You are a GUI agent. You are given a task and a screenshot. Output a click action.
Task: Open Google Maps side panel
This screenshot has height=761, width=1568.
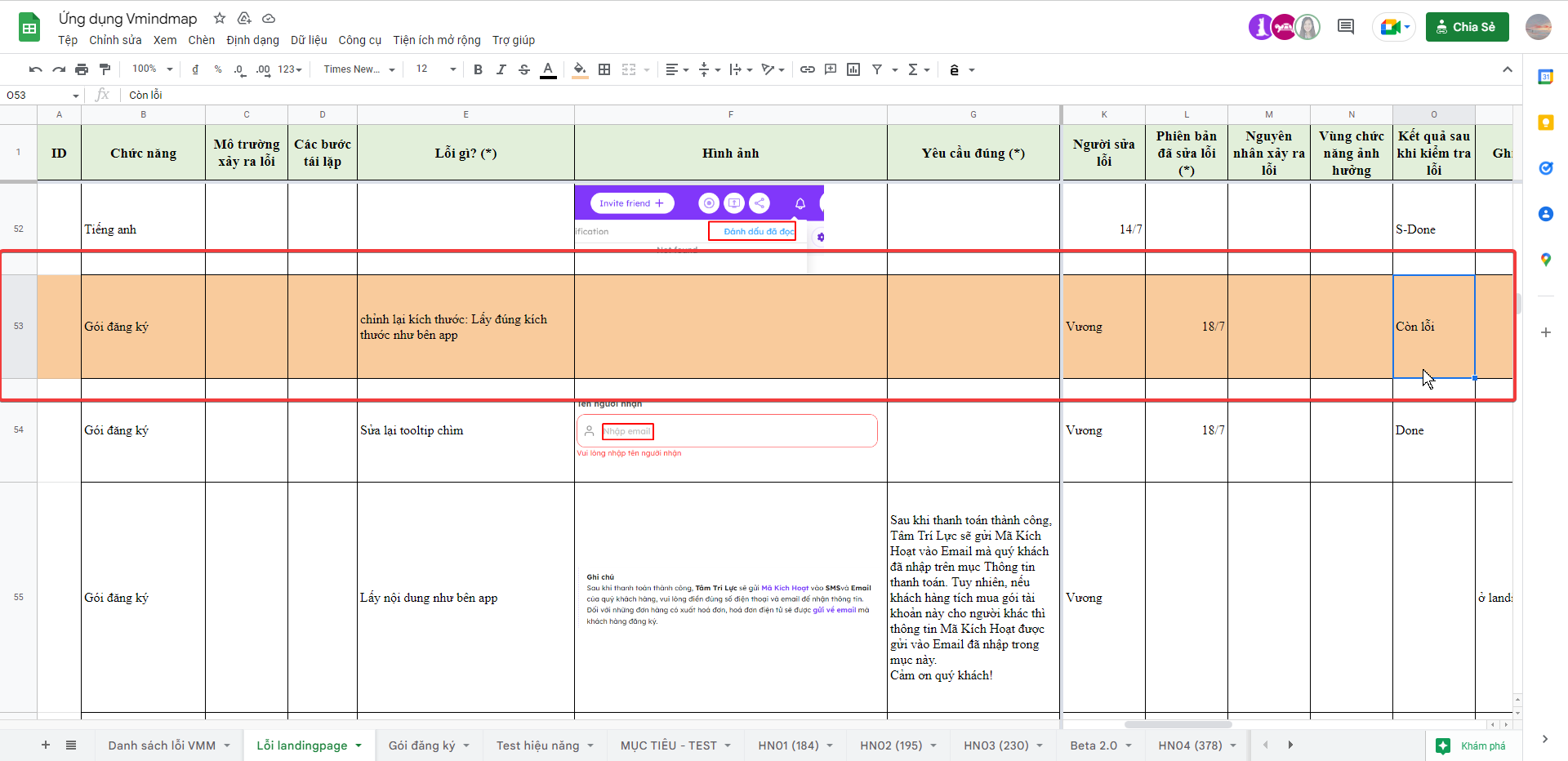1545,260
